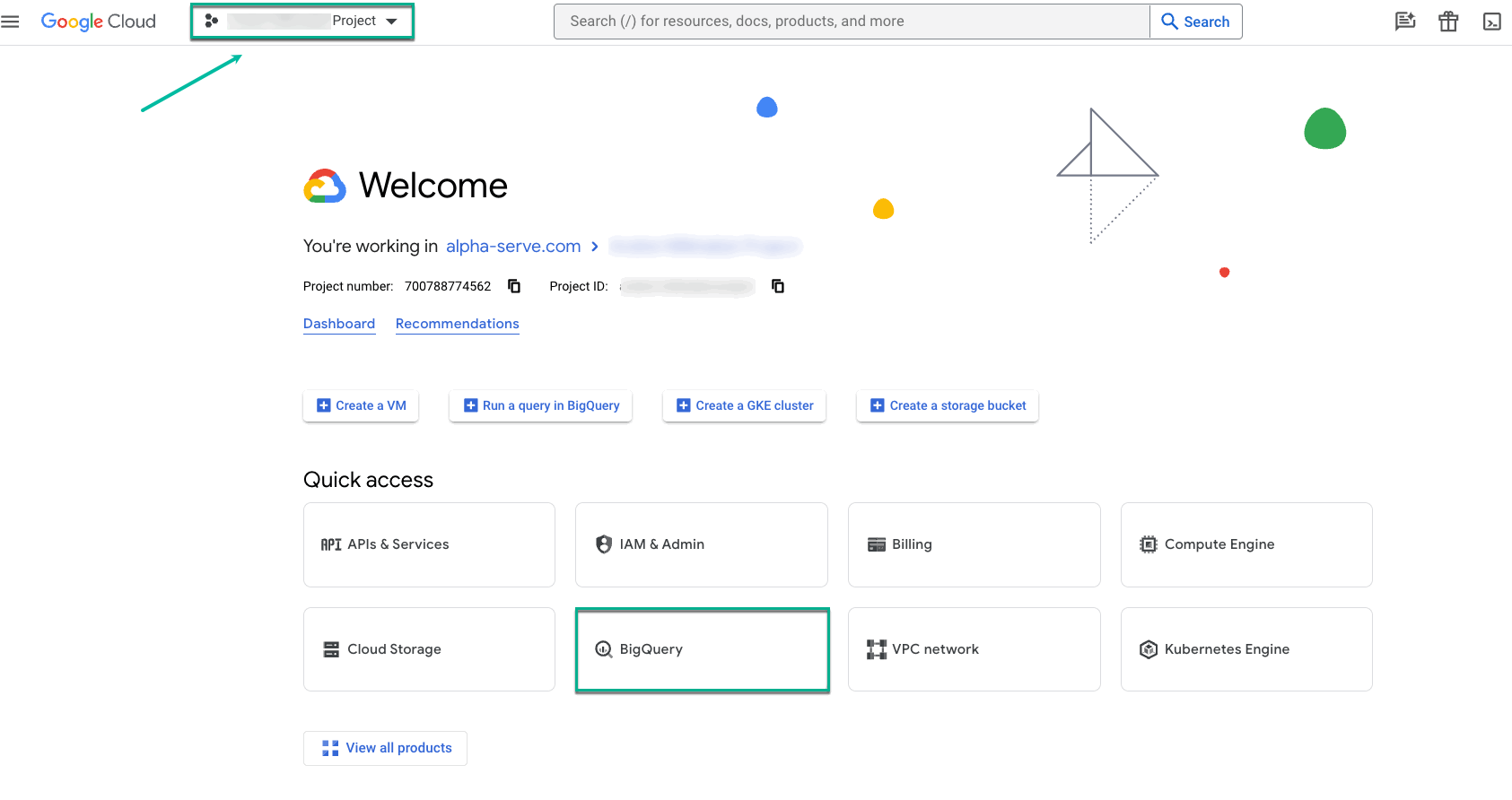This screenshot has height=800, width=1512.
Task: Open the Cloud Storage card
Action: pos(429,649)
